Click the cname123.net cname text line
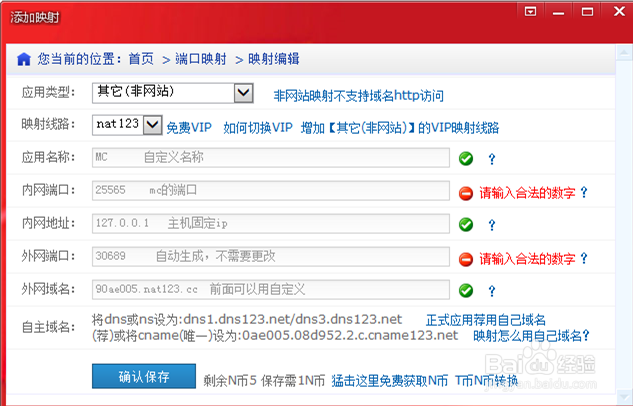 click(275, 335)
